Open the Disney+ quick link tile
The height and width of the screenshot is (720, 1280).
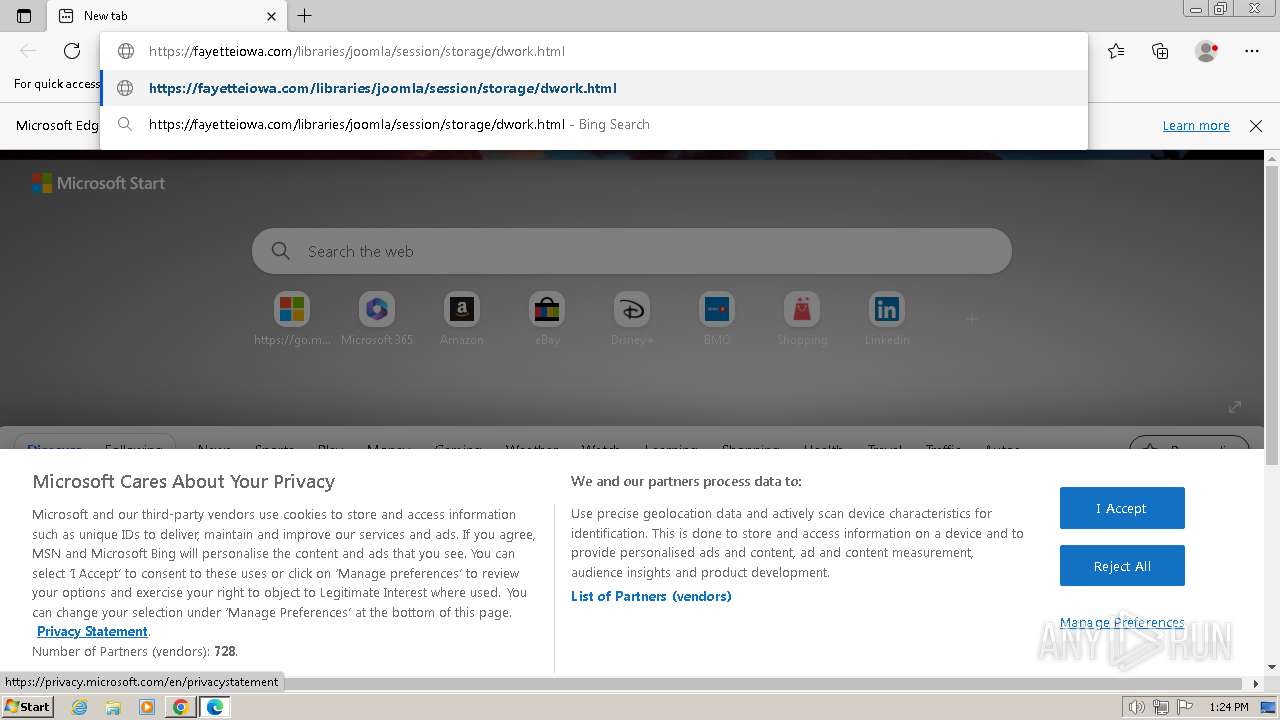[632, 320]
